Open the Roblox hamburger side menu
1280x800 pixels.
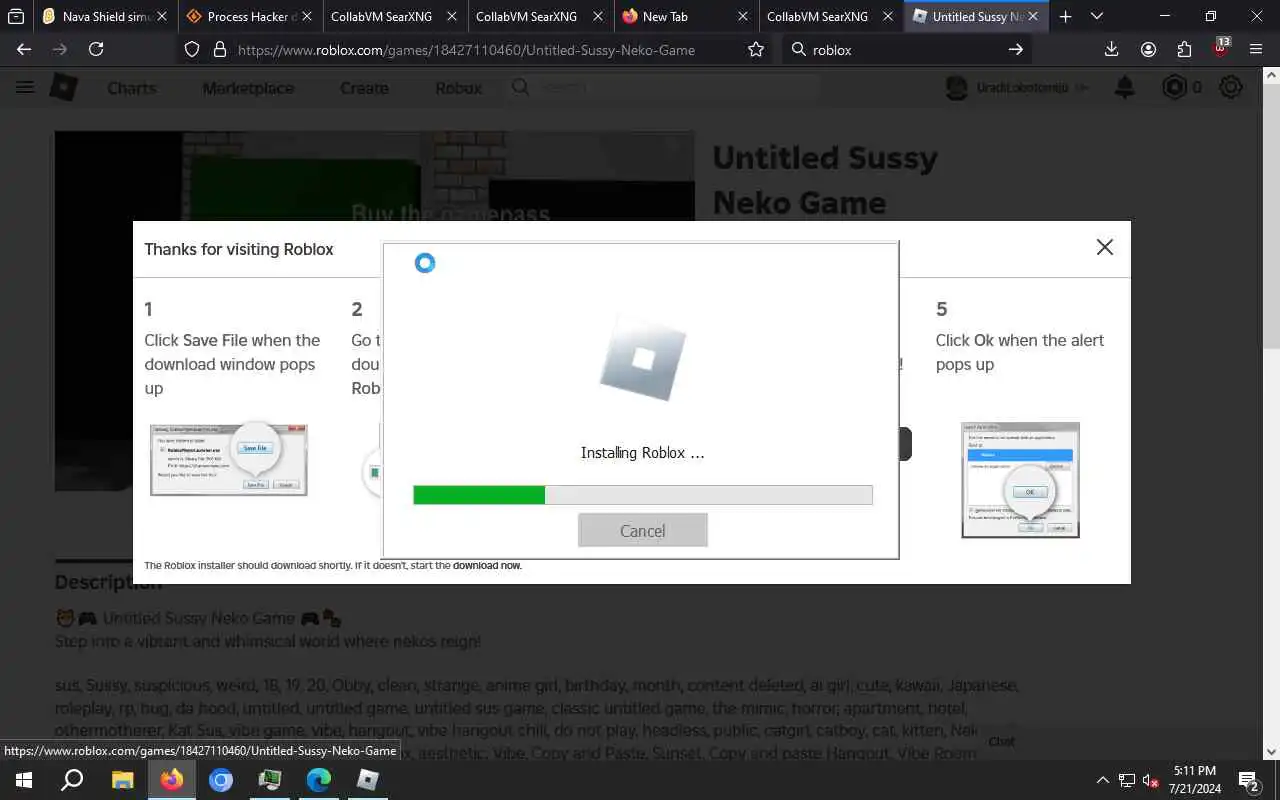click(x=25, y=87)
